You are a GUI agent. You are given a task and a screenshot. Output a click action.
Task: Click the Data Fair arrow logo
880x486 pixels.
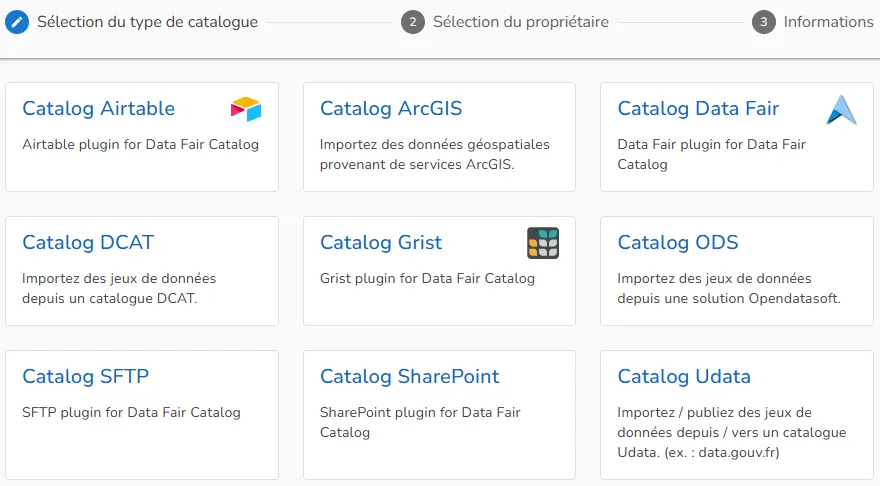pyautogui.click(x=841, y=110)
